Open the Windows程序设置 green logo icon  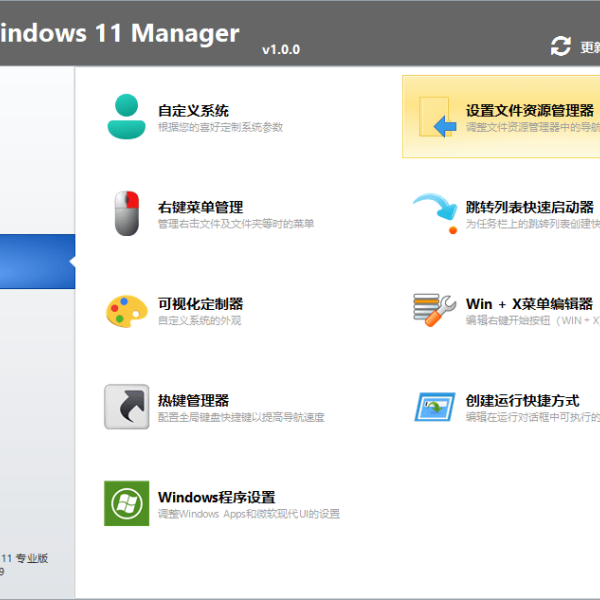pyautogui.click(x=127, y=503)
